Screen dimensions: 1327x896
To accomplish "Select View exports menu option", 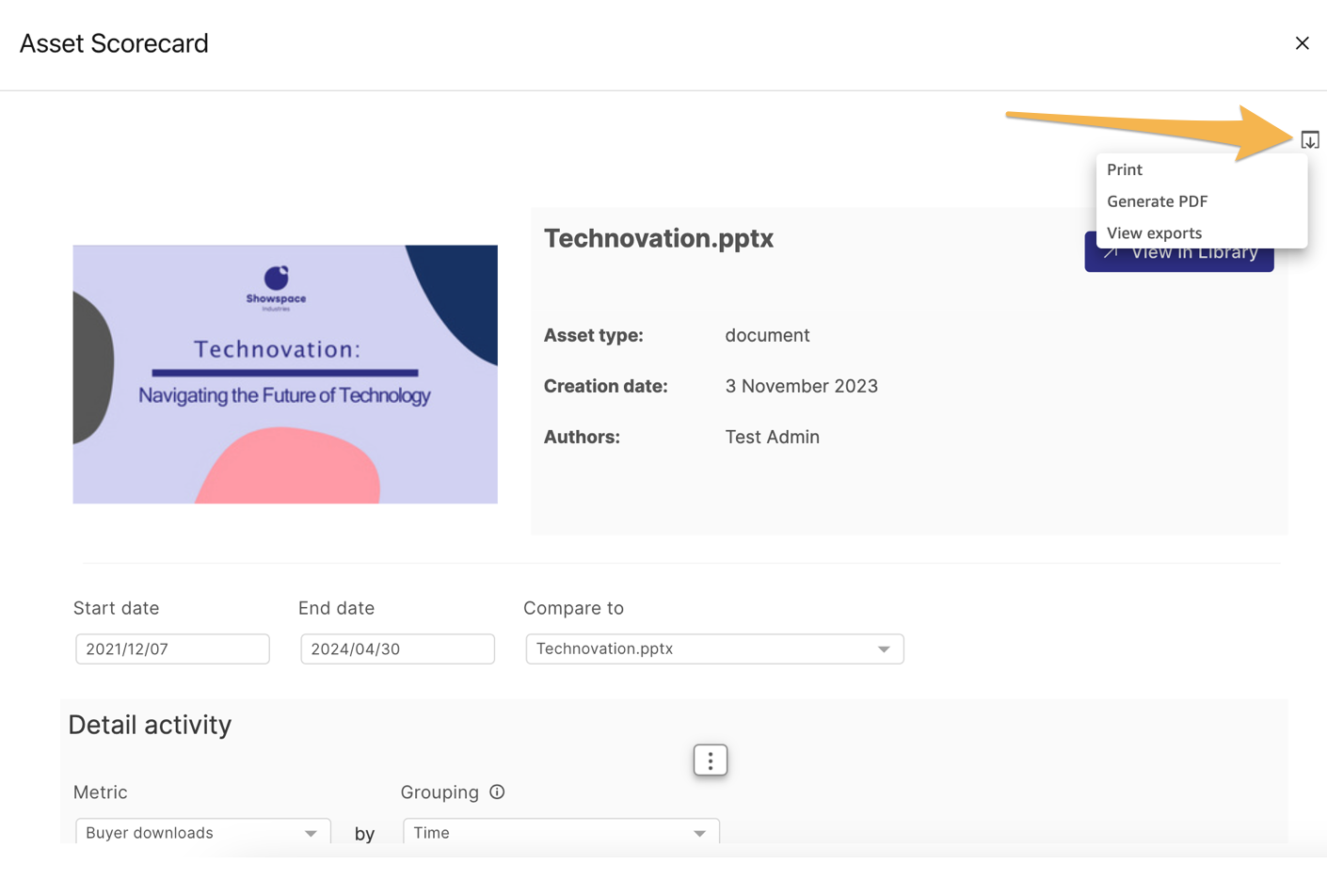I will [x=1154, y=233].
